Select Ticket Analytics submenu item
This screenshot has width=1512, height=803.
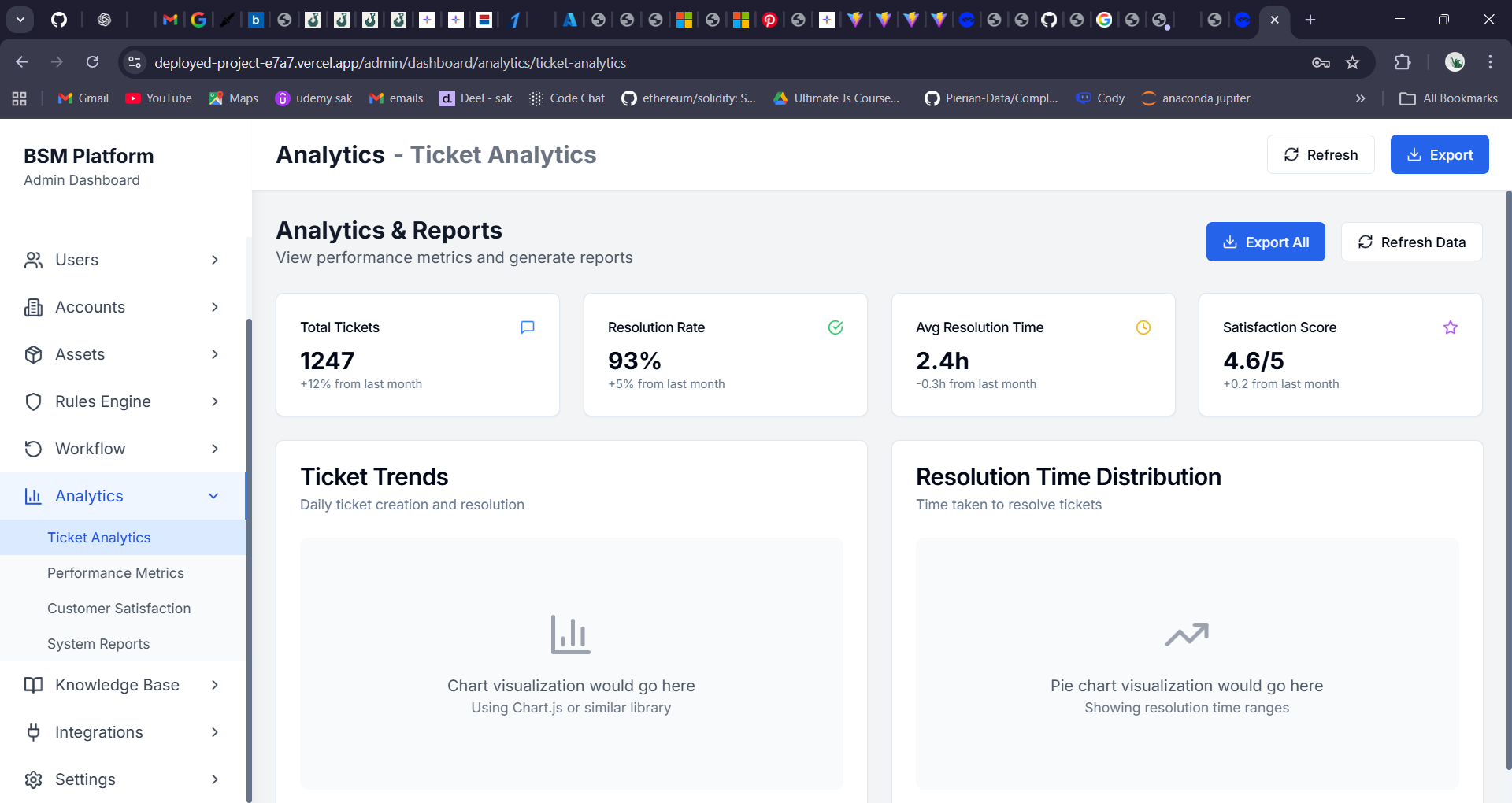click(123, 538)
